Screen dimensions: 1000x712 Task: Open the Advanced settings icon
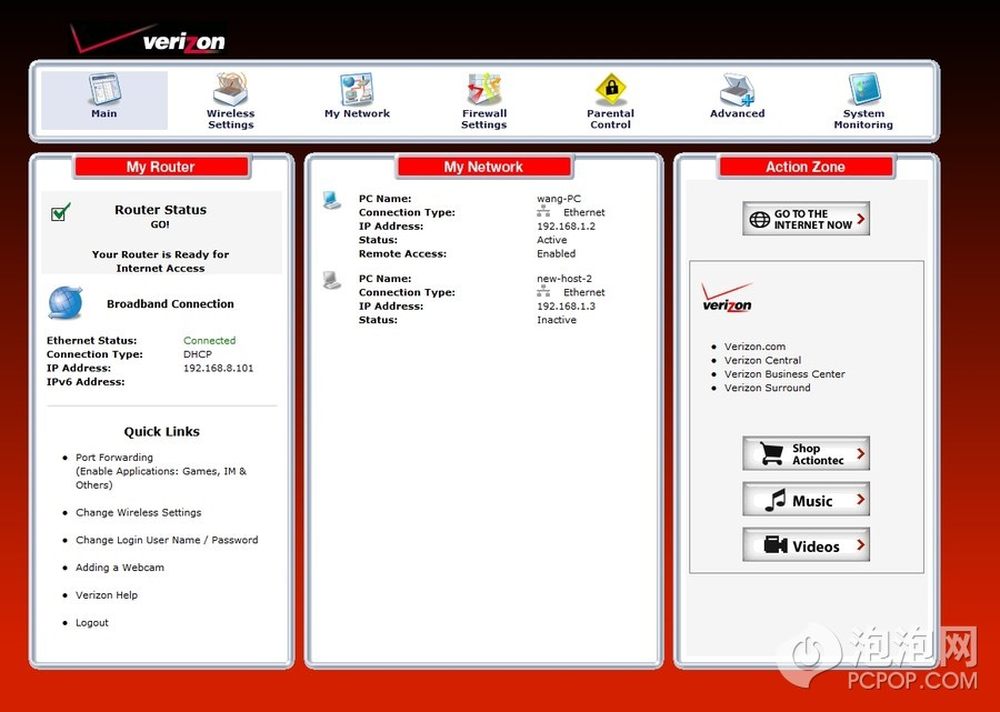pyautogui.click(x=737, y=89)
